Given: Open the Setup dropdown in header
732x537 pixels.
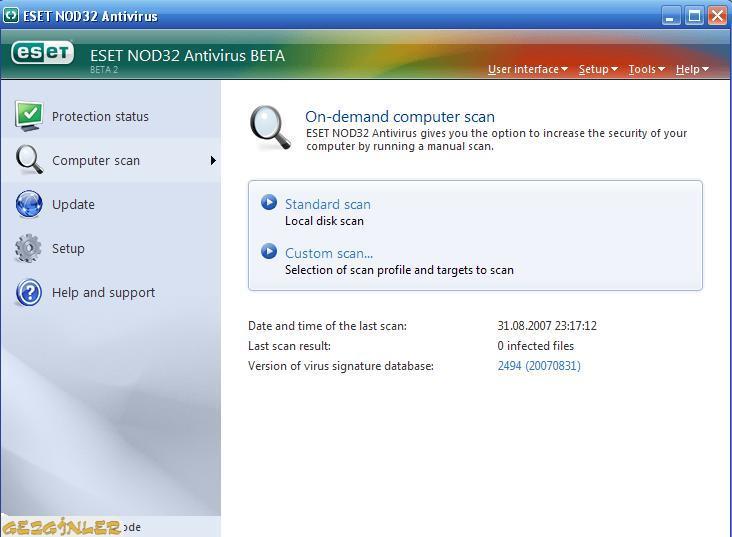Looking at the screenshot, I should coord(598,69).
